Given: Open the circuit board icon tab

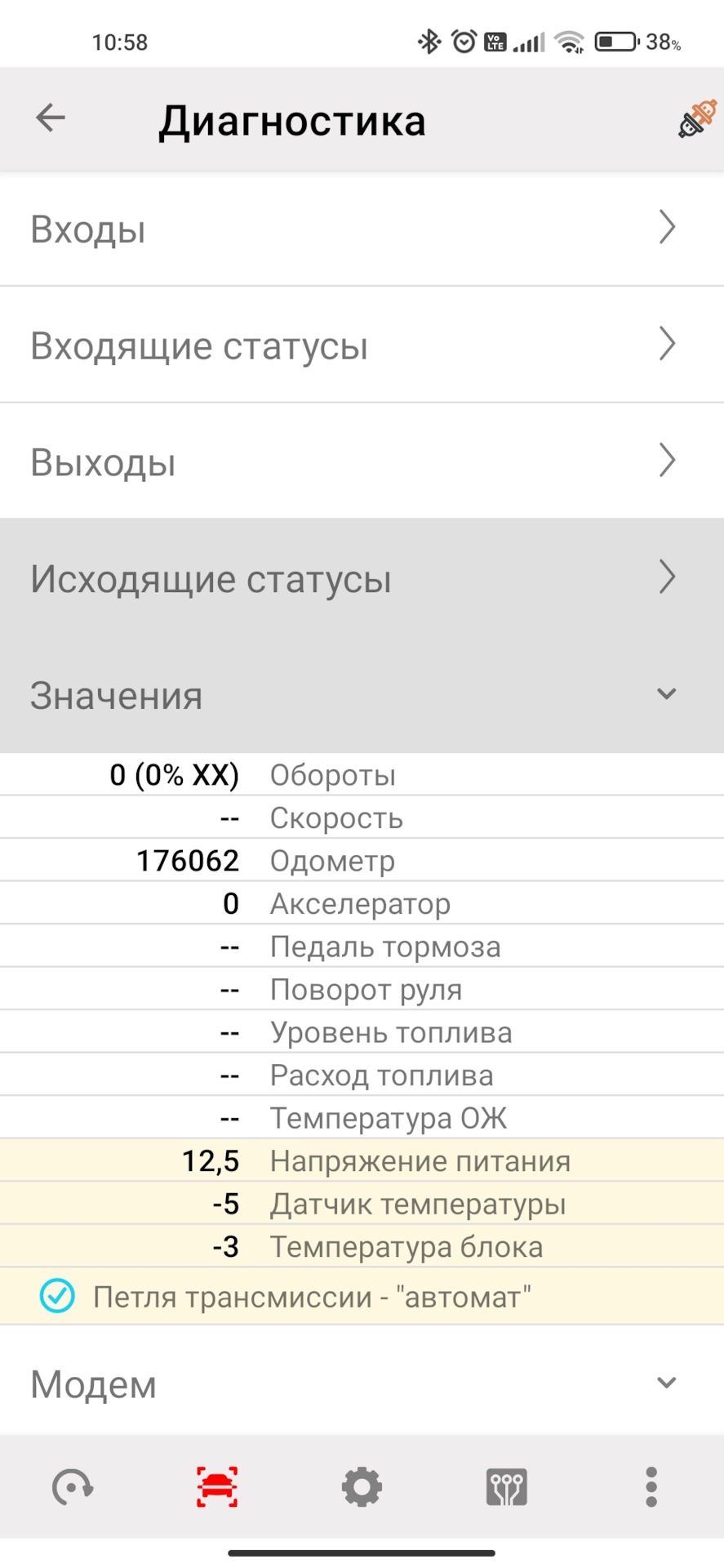Looking at the screenshot, I should pos(506,1486).
